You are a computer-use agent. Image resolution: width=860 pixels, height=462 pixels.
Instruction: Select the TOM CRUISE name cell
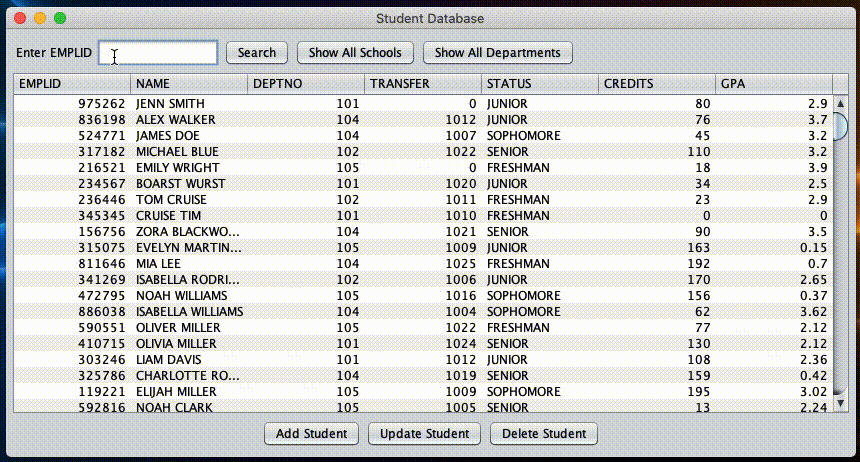189,200
